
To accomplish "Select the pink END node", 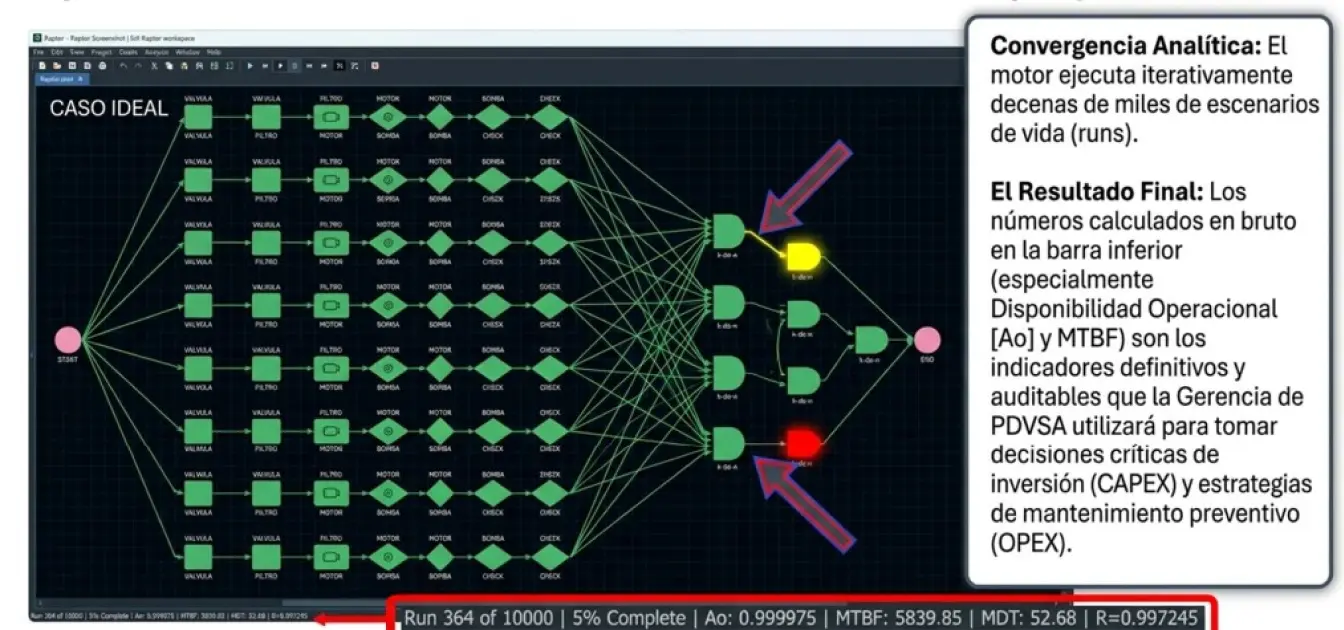I will pos(927,340).
